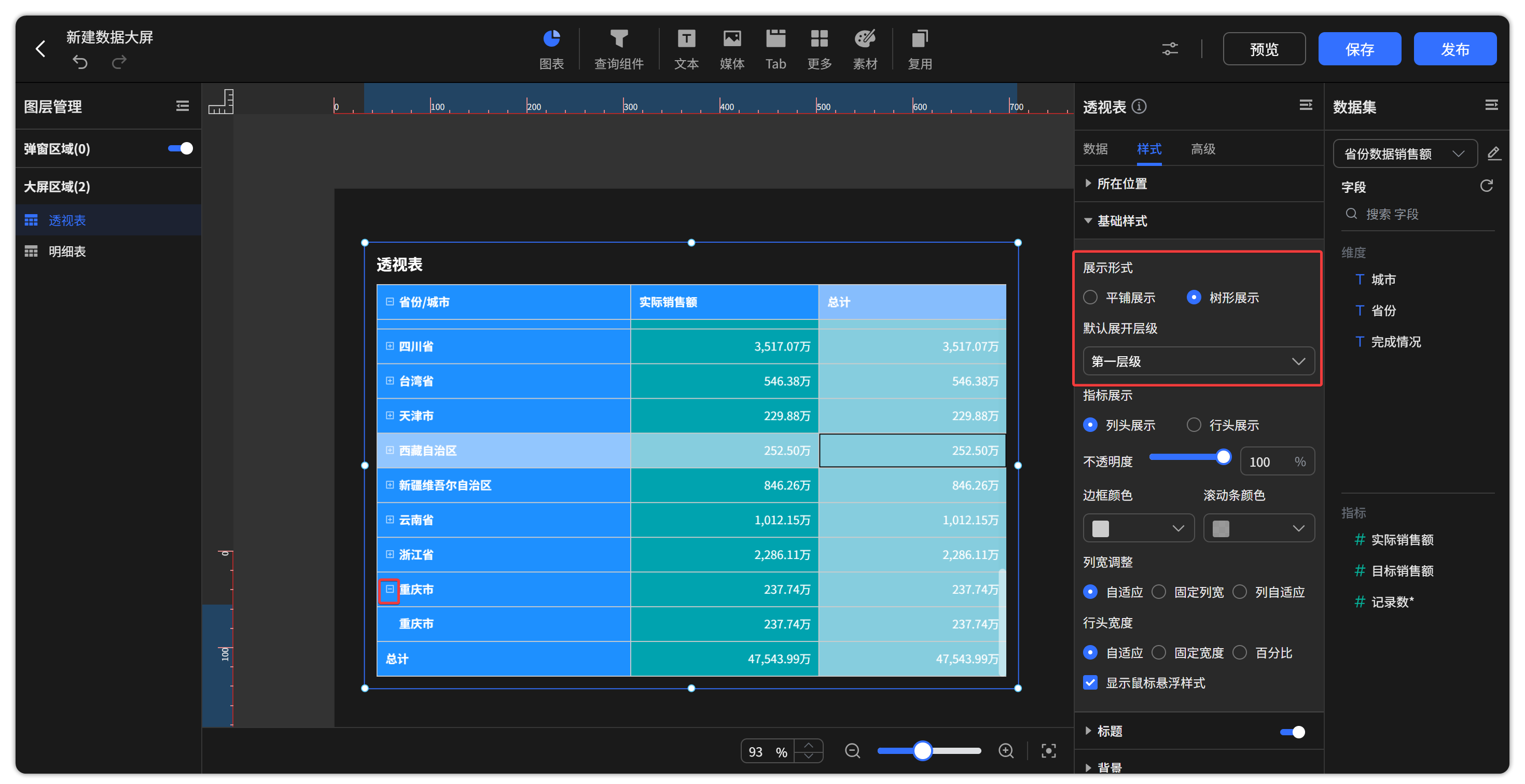Click the info icon beside 透视表 title
The width and height of the screenshot is (1525, 784).
click(1139, 106)
